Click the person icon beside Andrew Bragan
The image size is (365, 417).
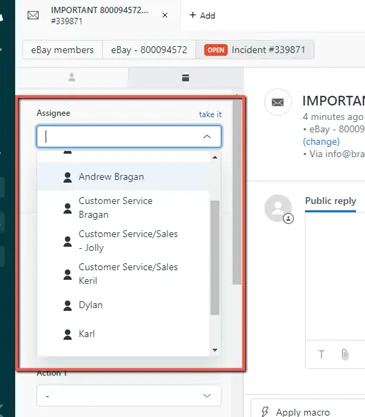coord(68,177)
